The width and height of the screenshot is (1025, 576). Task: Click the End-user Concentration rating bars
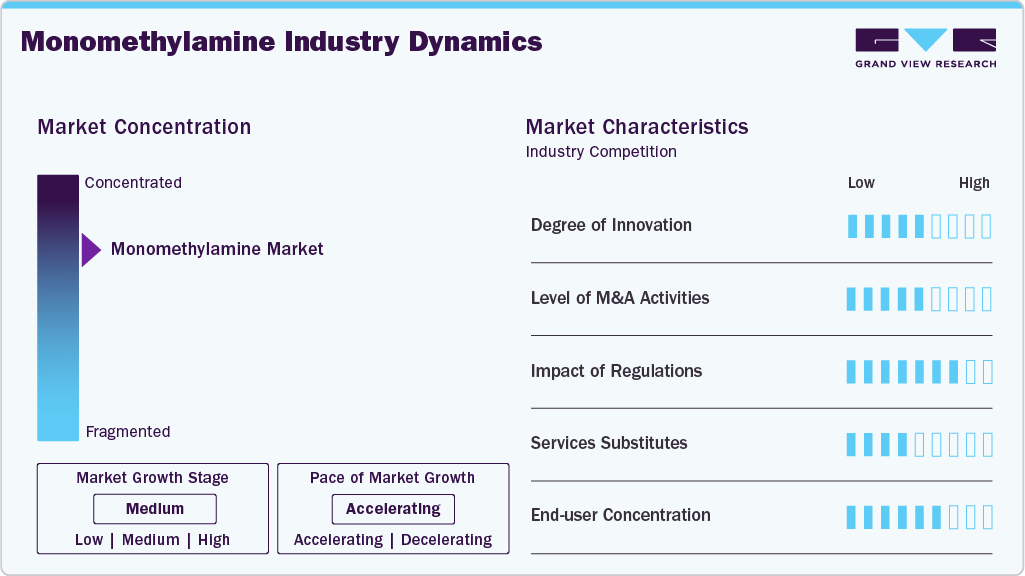[918, 516]
